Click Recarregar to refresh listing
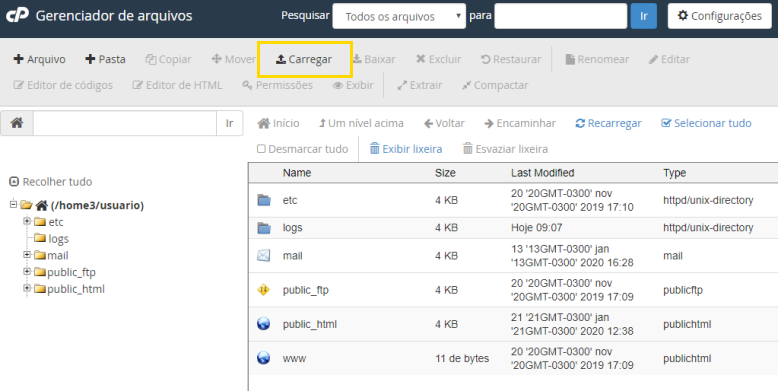The width and height of the screenshot is (778, 391). 608,123
